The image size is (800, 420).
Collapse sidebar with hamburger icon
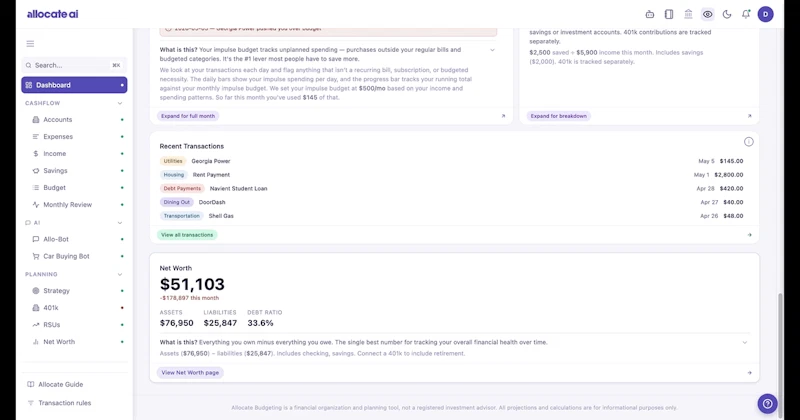pos(30,44)
